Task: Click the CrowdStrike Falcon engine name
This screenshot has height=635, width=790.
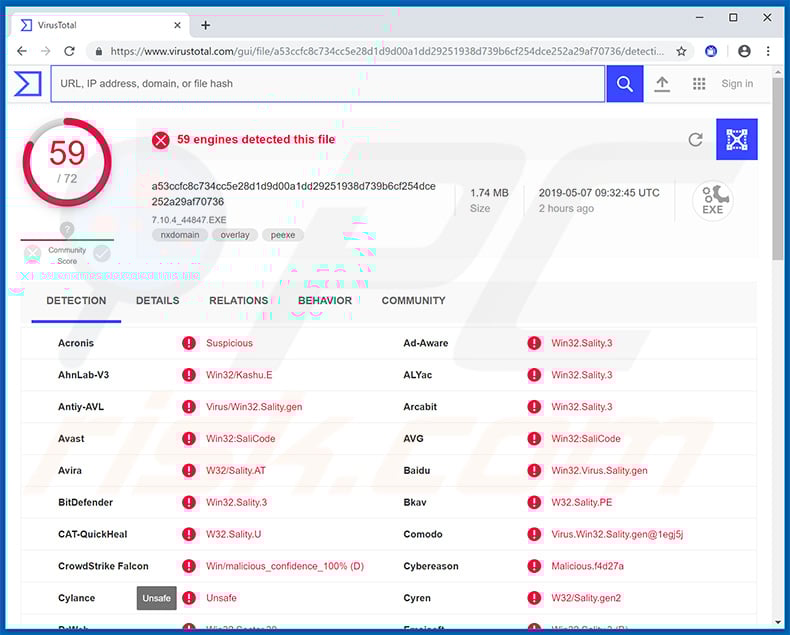Action: click(x=103, y=566)
